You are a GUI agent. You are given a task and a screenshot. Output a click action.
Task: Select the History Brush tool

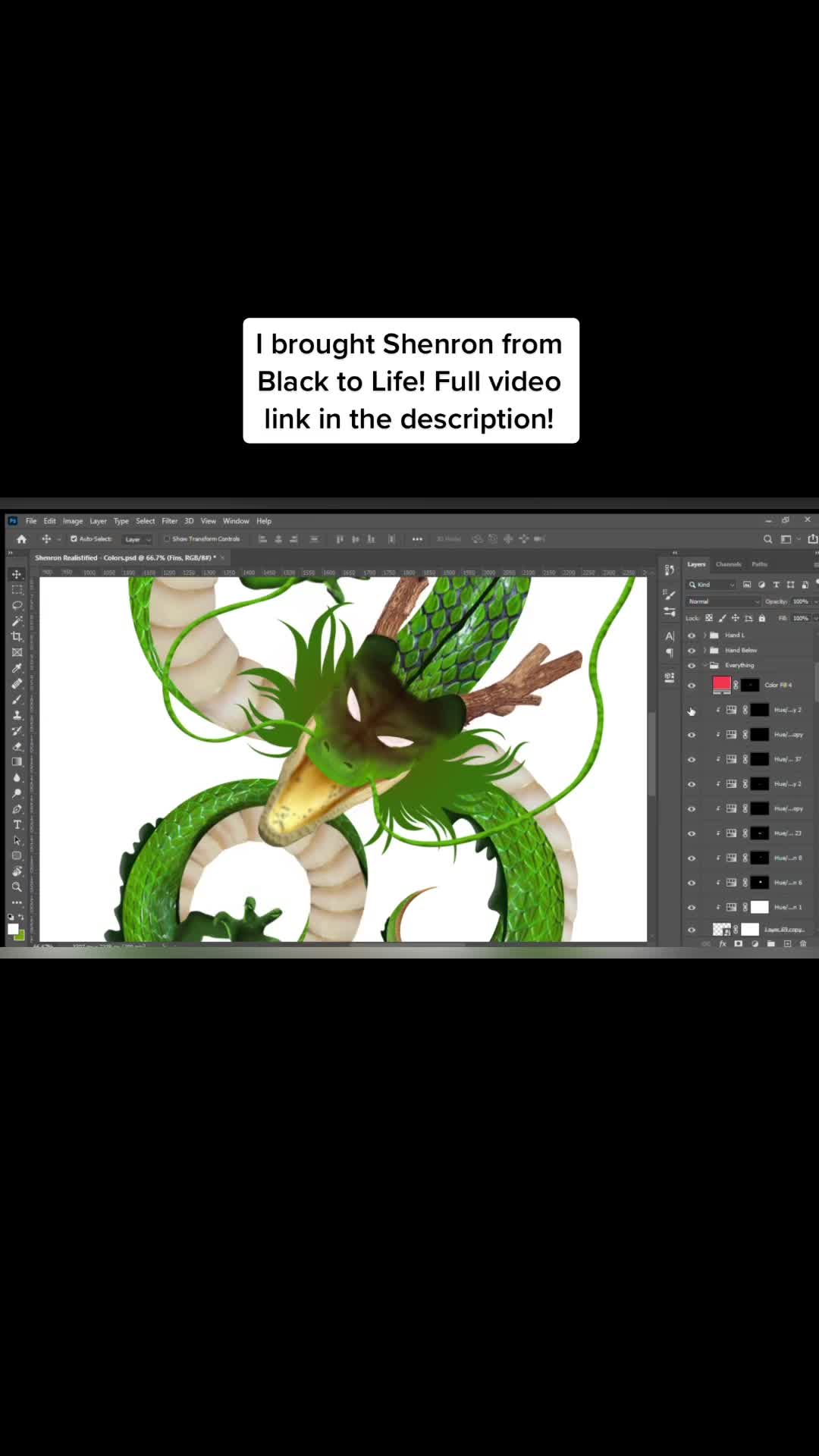pos(17,730)
